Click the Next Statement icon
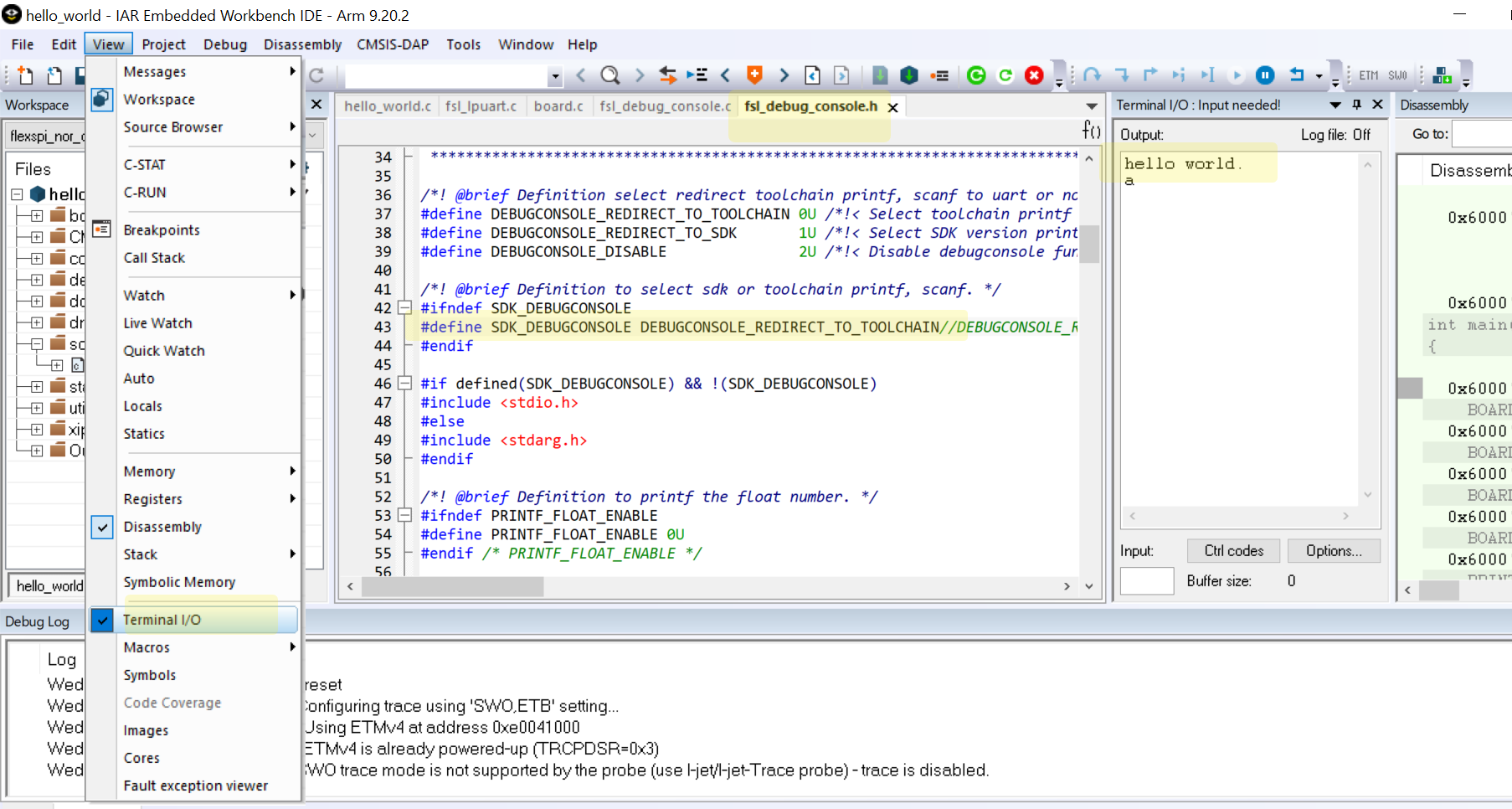This screenshot has height=809, width=1512. coord(1179,75)
